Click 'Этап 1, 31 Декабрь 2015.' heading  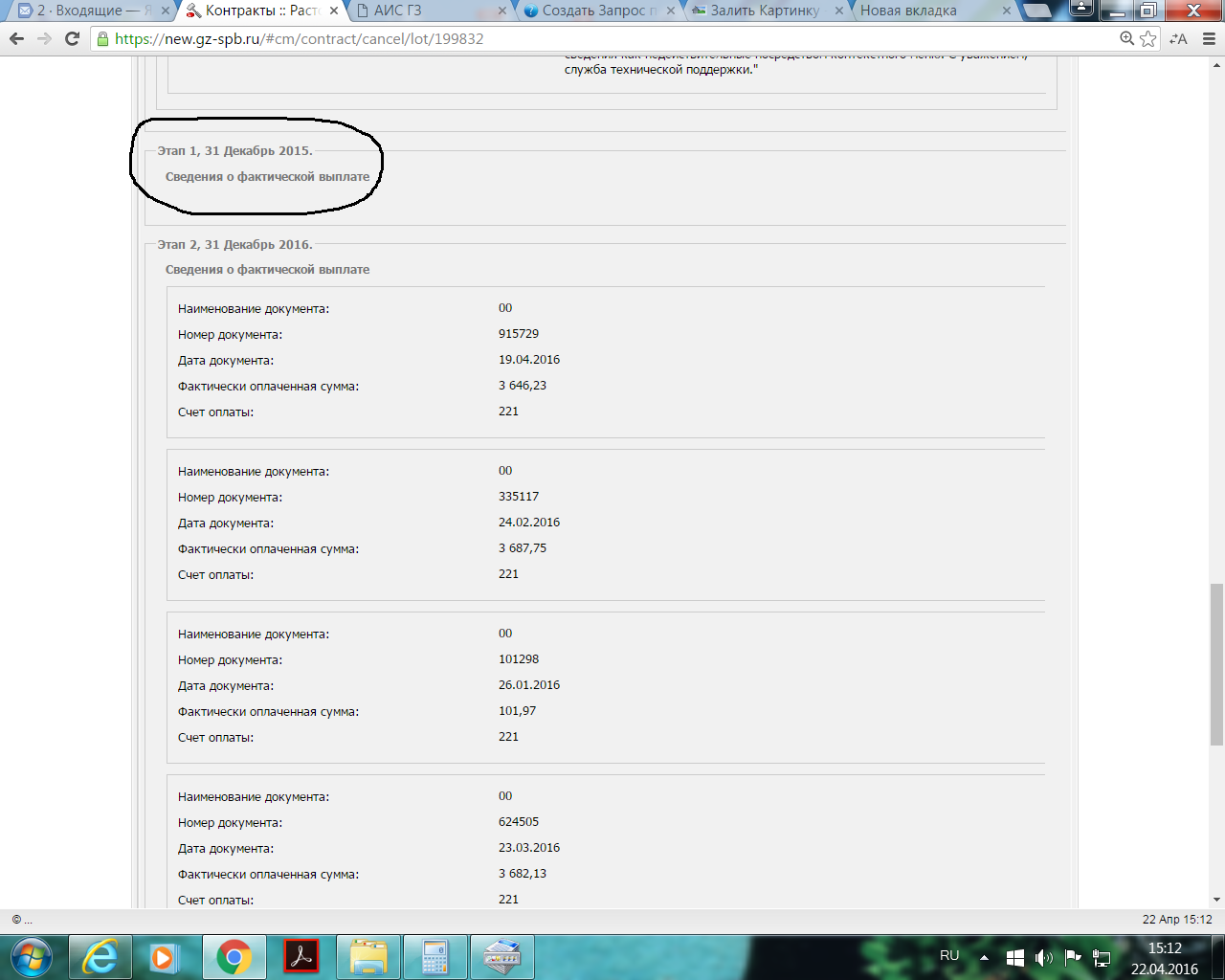click(x=234, y=150)
